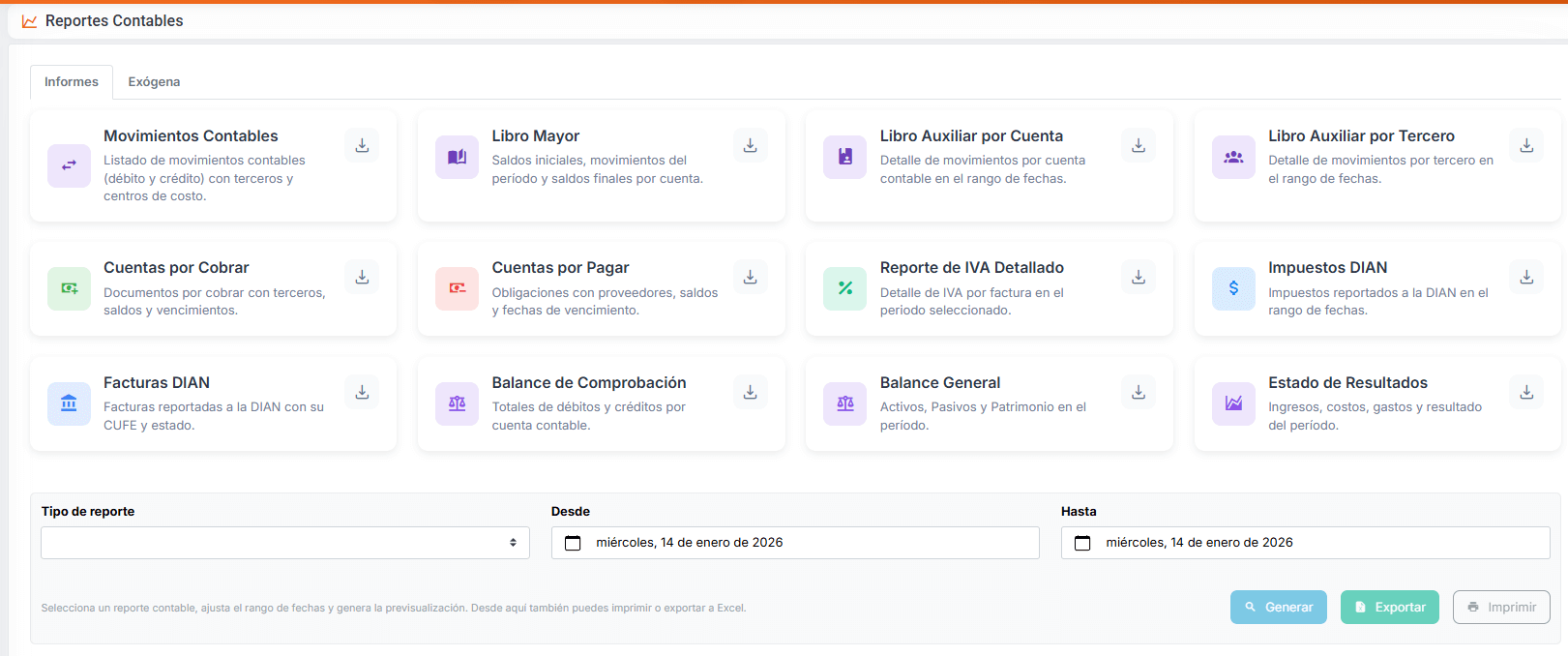Click the Libro Mayor book icon
The width and height of the screenshot is (1568, 656).
[x=457, y=157]
